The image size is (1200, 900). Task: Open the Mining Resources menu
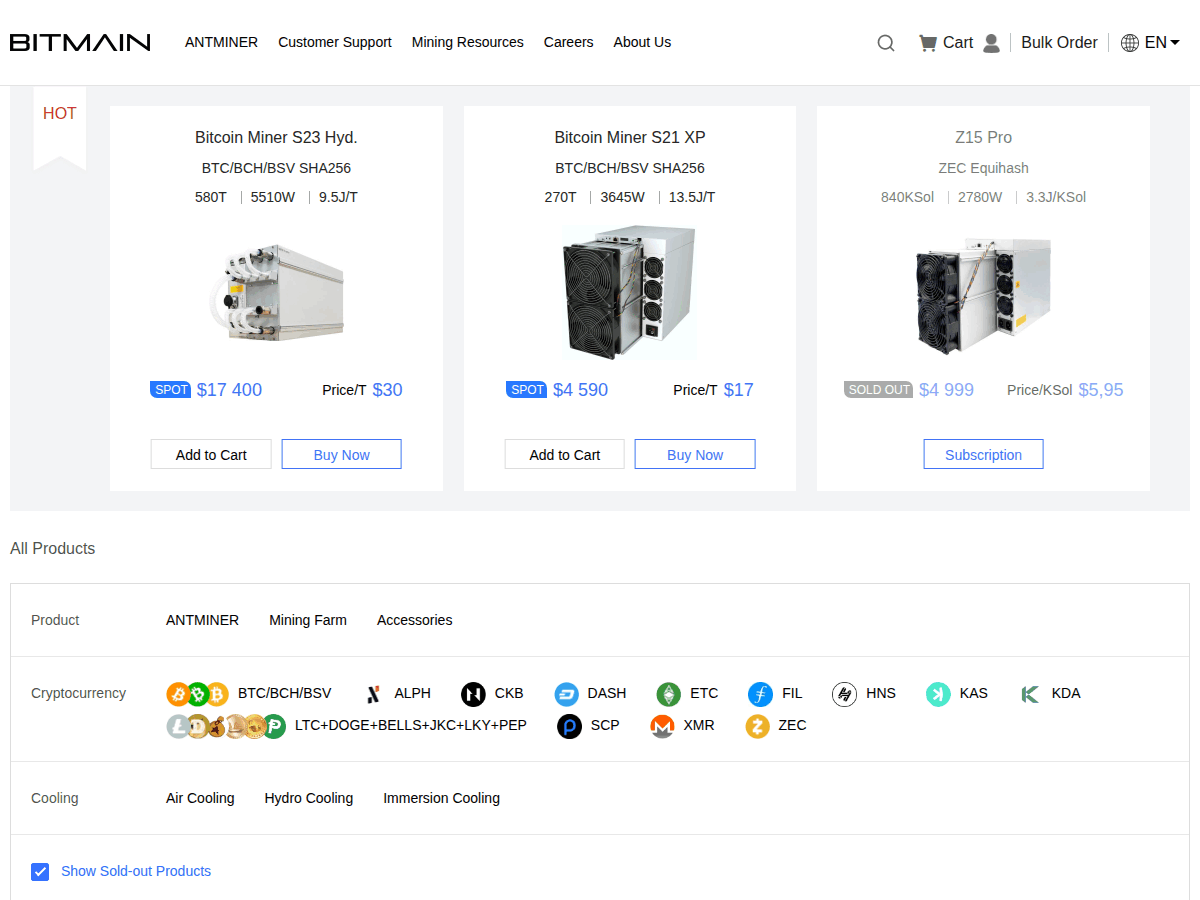pos(467,42)
